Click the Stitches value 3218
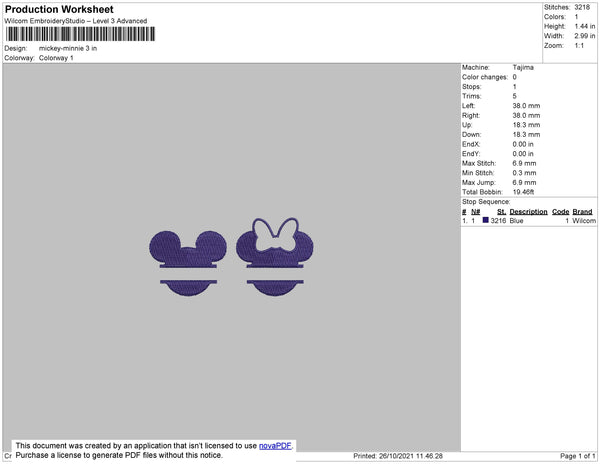 pos(582,7)
